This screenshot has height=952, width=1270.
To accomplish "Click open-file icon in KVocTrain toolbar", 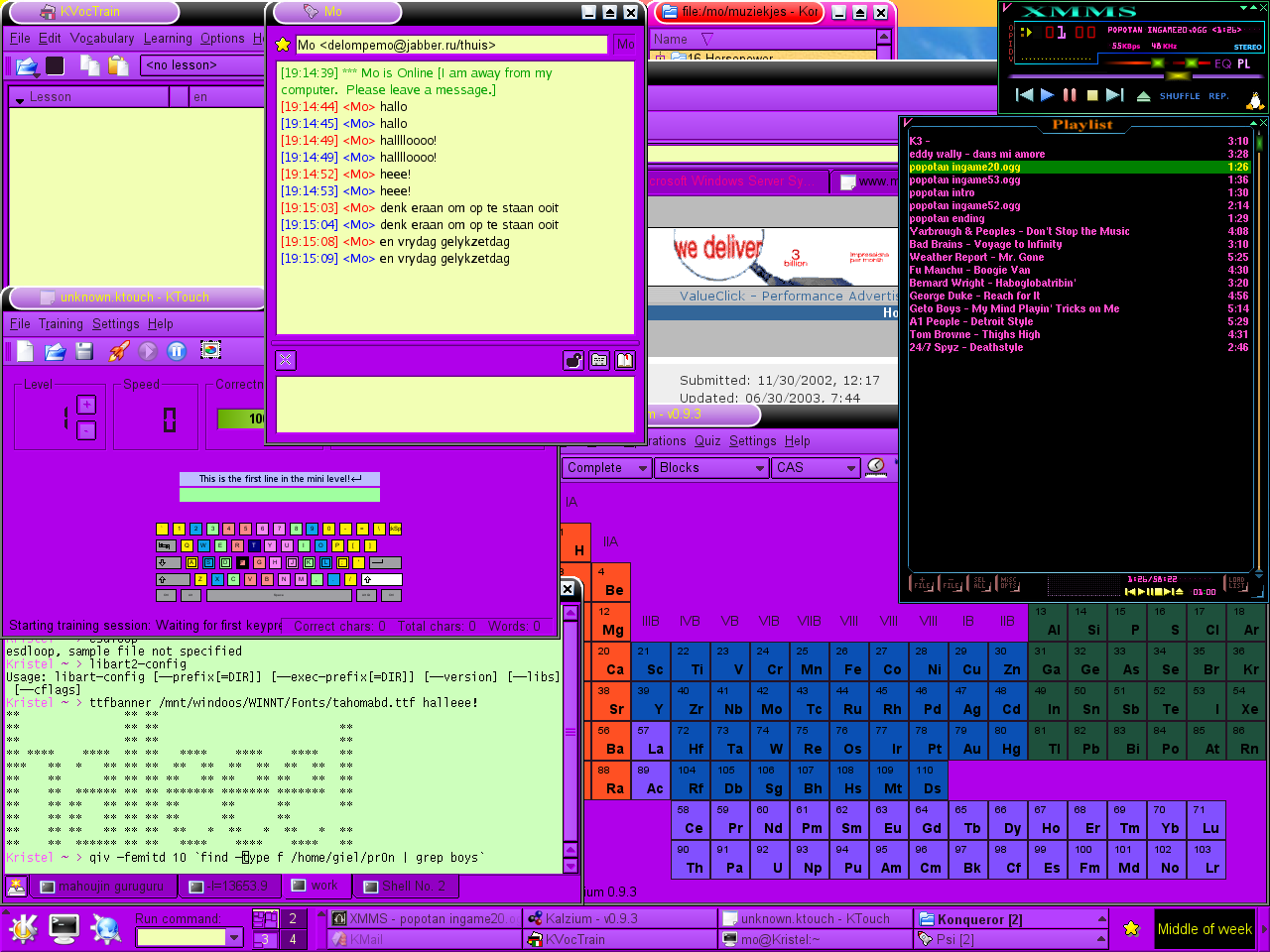I will 27,66.
